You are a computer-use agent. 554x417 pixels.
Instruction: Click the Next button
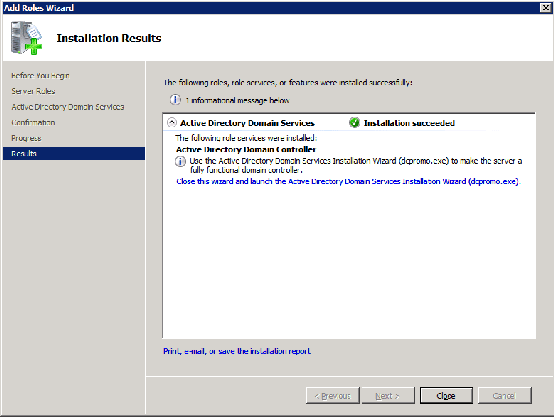[x=388, y=395]
